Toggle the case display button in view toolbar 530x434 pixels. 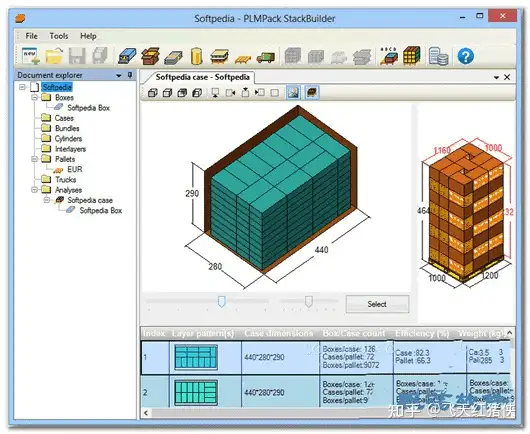(312, 92)
